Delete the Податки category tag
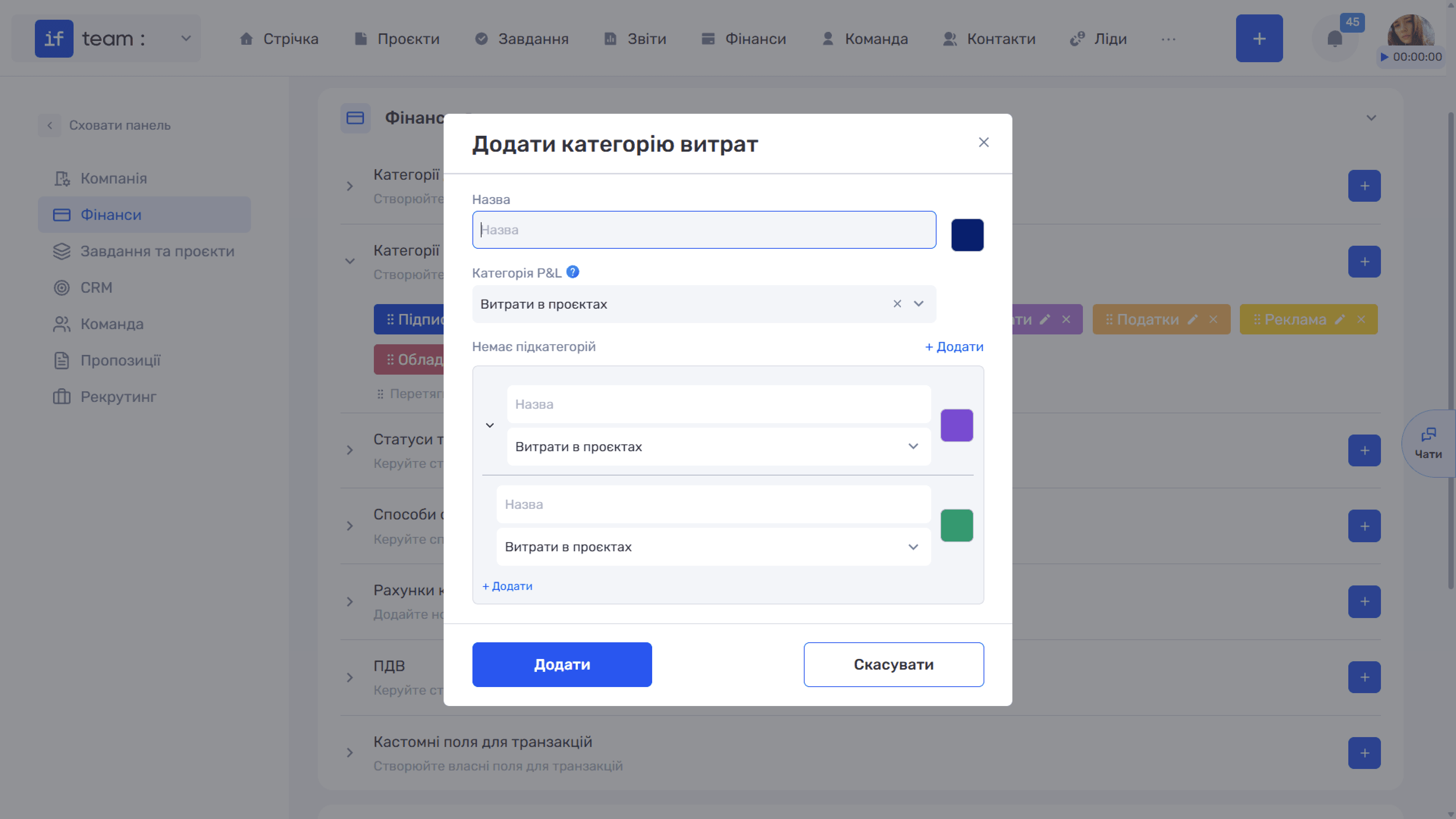1456x819 pixels. [1213, 319]
